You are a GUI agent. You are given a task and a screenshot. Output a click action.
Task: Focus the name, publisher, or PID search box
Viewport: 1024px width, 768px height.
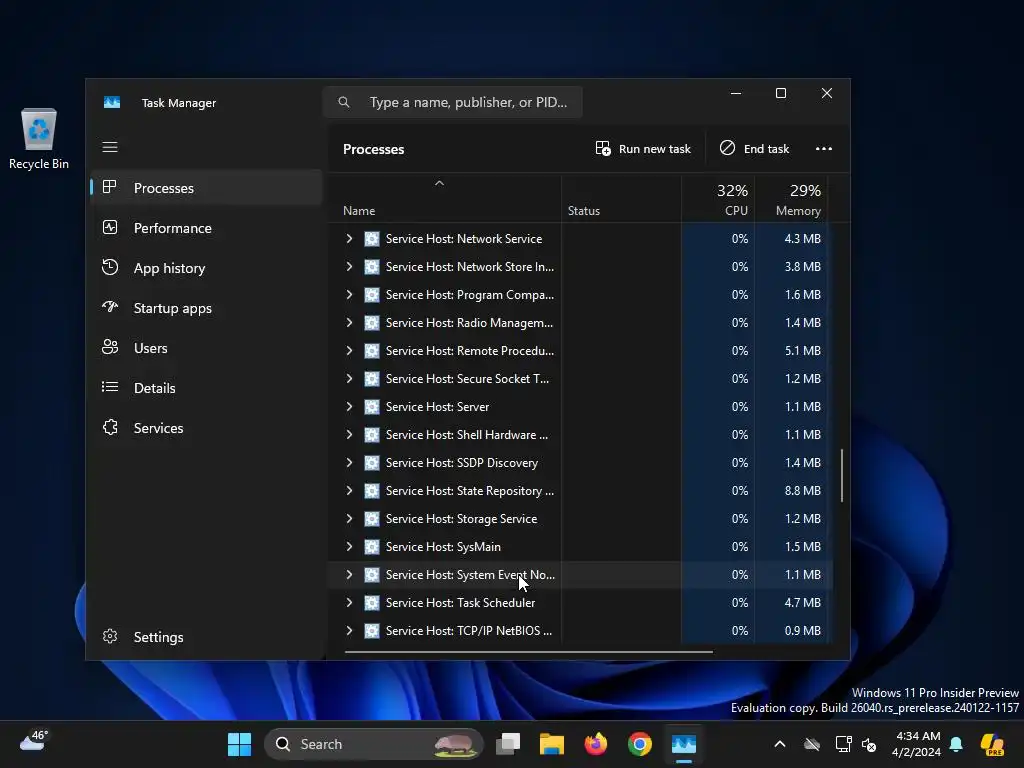(453, 102)
